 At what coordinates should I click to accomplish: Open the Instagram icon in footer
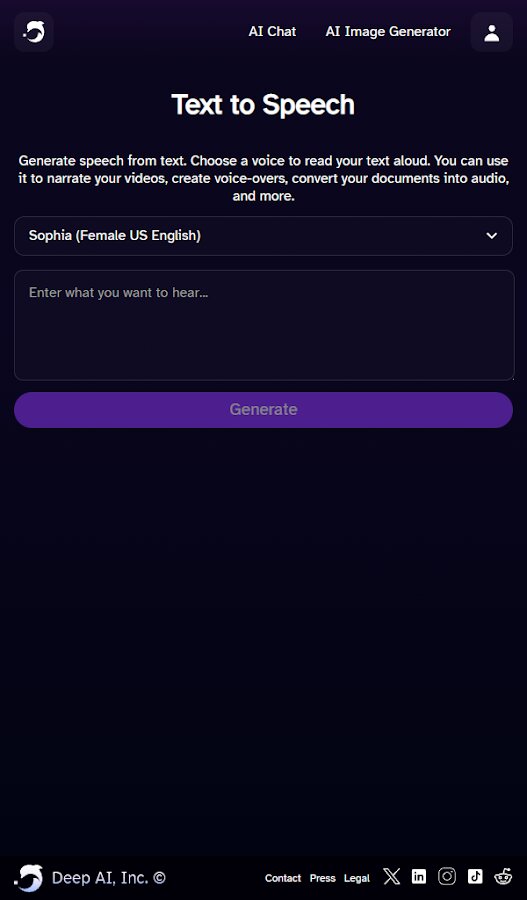[x=447, y=876]
